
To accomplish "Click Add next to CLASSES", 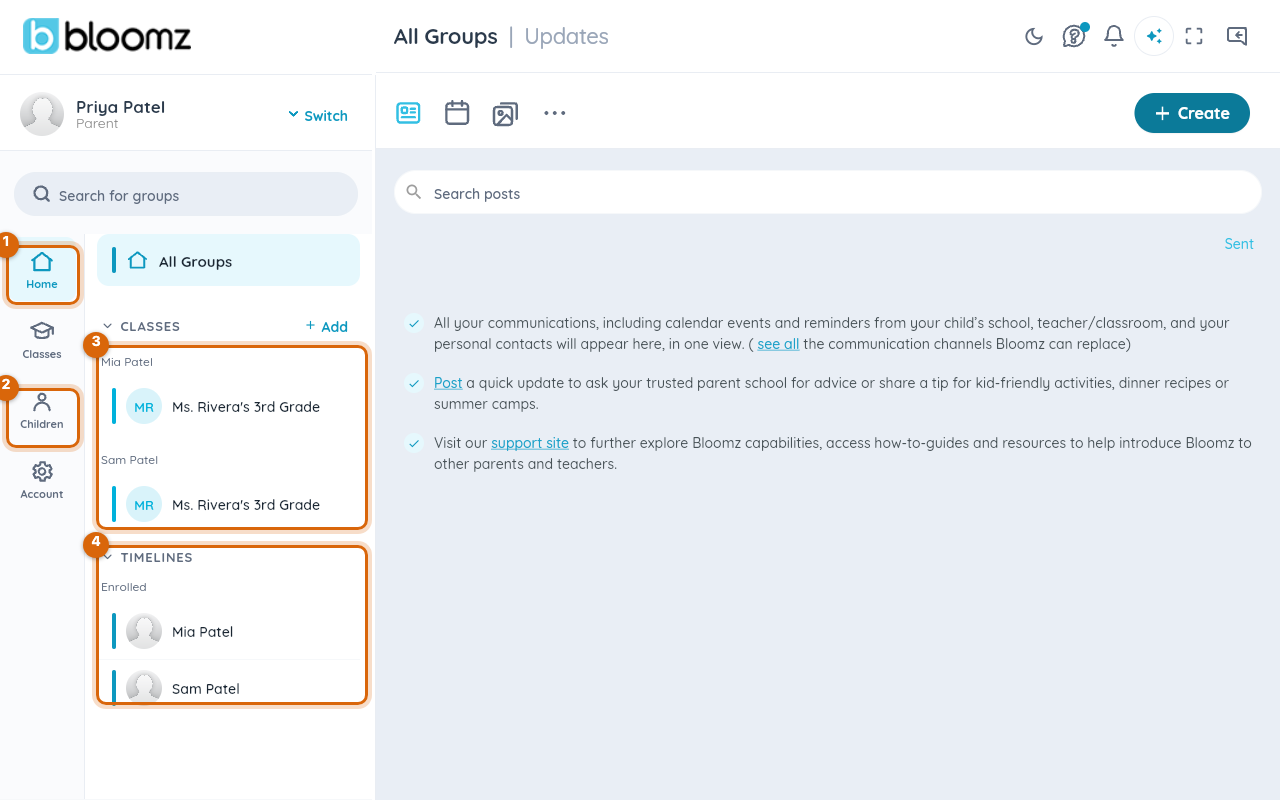I will click(327, 326).
